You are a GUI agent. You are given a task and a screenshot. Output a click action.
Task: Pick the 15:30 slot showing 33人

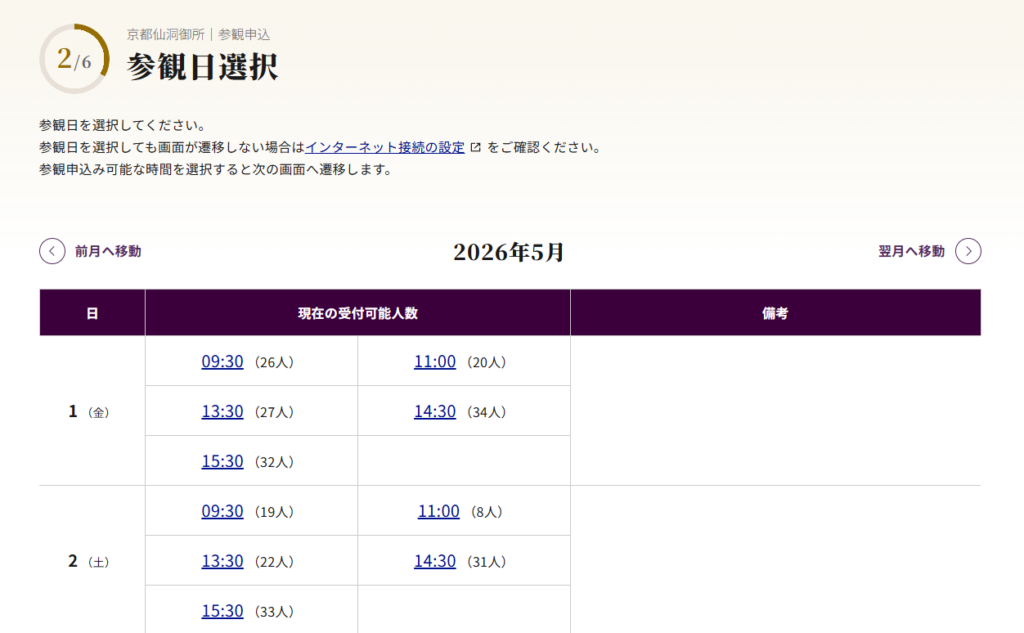click(222, 611)
